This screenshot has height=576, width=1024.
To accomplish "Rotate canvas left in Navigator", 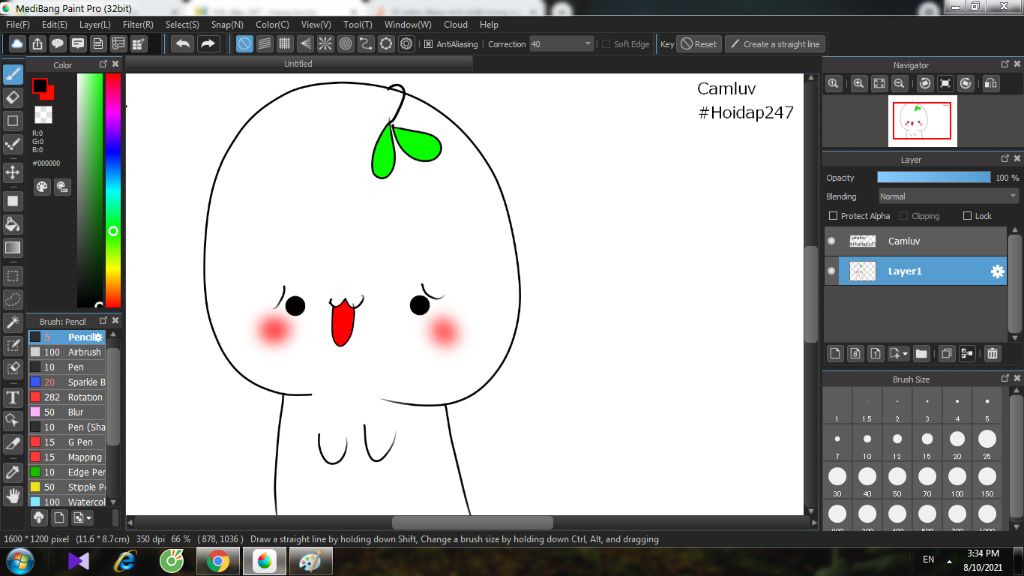I will (x=925, y=84).
